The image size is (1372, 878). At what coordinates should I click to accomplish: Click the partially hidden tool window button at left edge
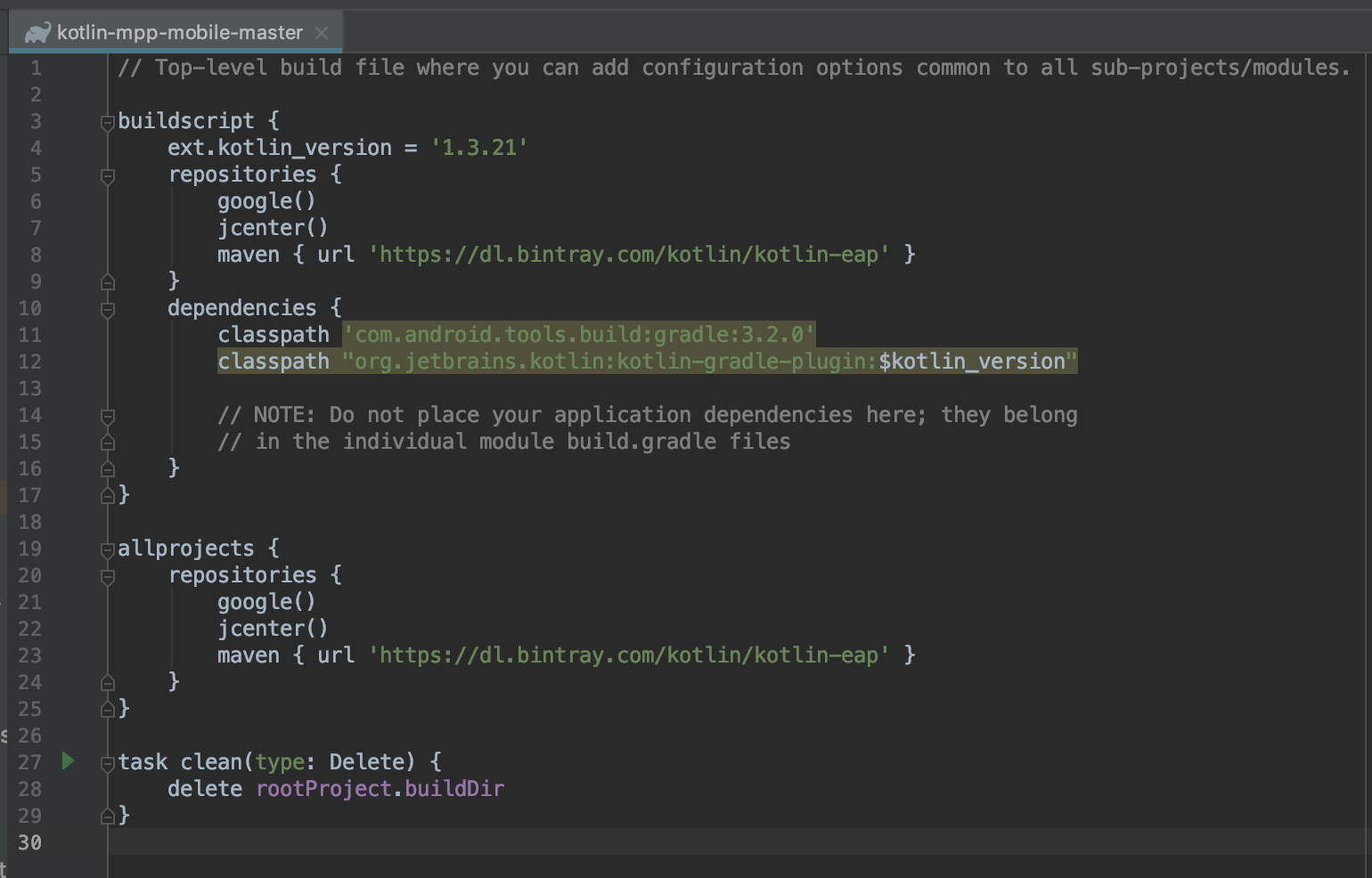pyautogui.click(x=4, y=736)
